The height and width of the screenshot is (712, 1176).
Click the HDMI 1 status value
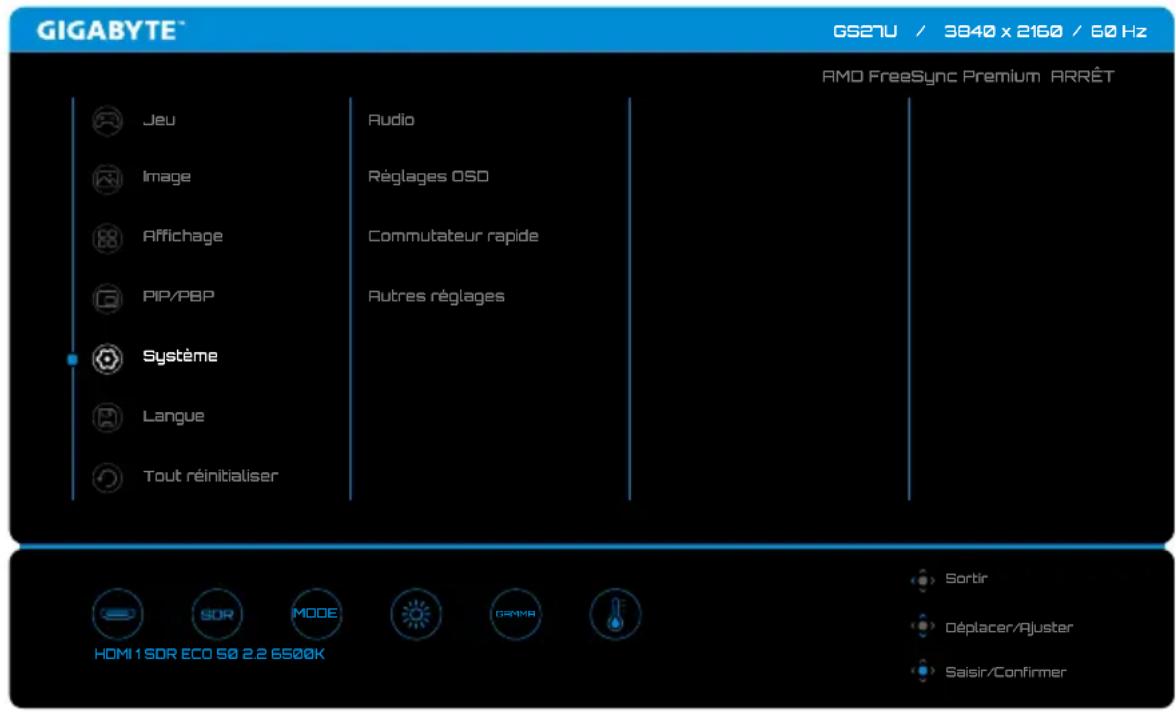coord(118,654)
